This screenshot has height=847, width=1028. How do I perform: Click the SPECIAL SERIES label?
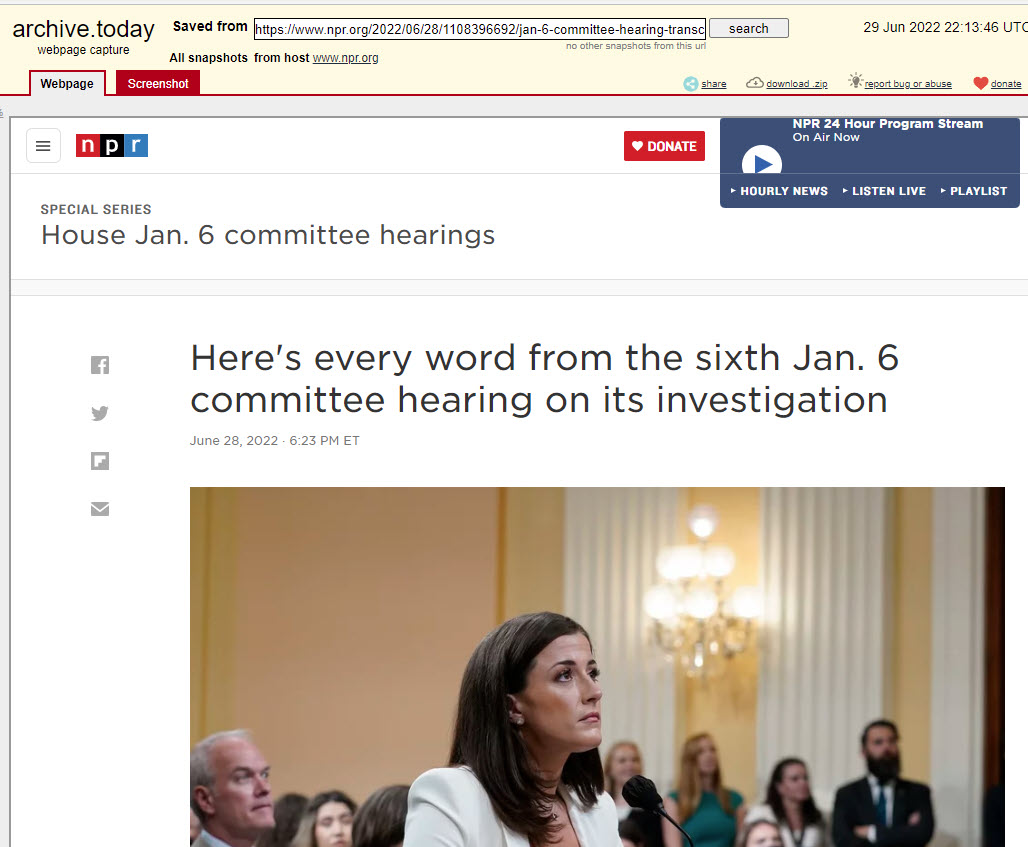tap(96, 209)
